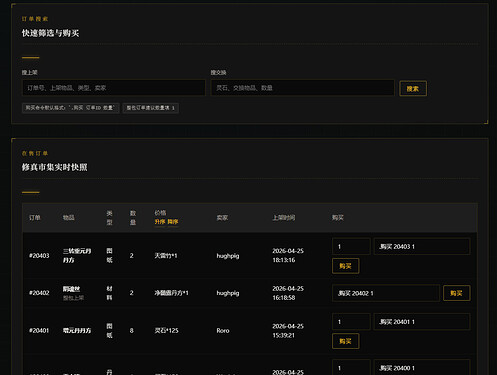The width and height of the screenshot is (497, 375).
Task: Sort price descending with 降序
Action: tap(173, 222)
